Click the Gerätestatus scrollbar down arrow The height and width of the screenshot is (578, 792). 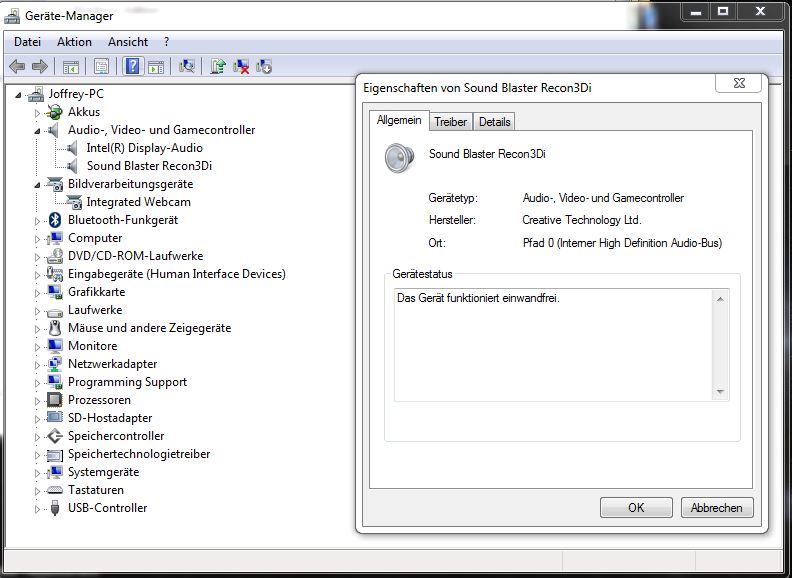pyautogui.click(x=719, y=391)
